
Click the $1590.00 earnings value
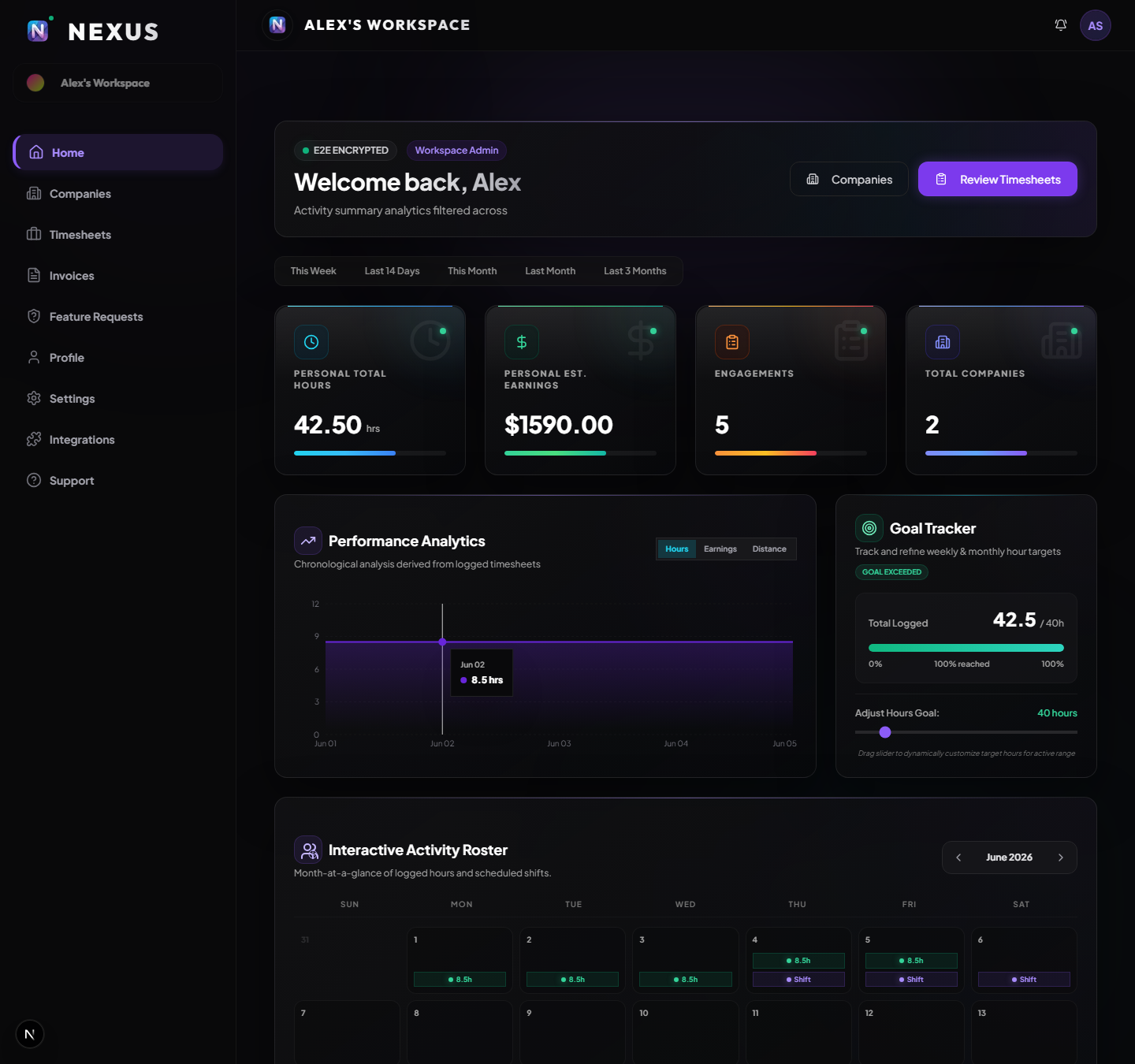[559, 425]
